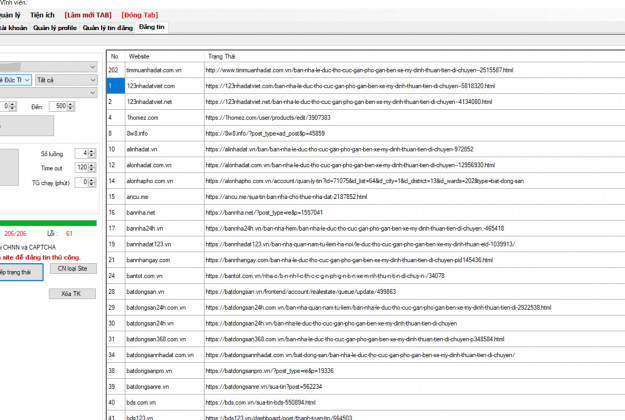
Task: Click the 'Trạng Thái' column header
Action: pyautogui.click(x=222, y=56)
